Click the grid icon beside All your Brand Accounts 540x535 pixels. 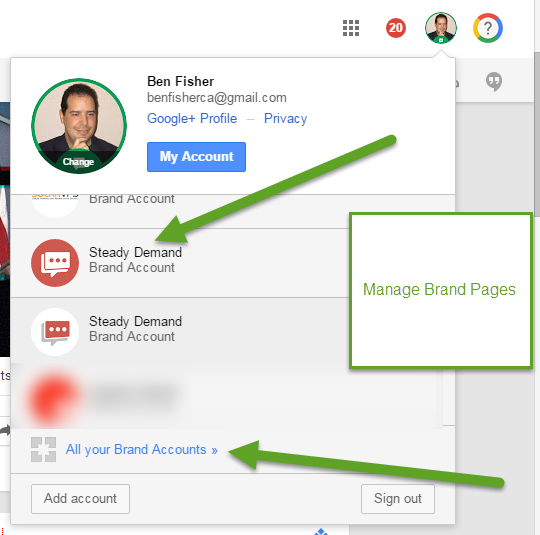click(x=43, y=450)
